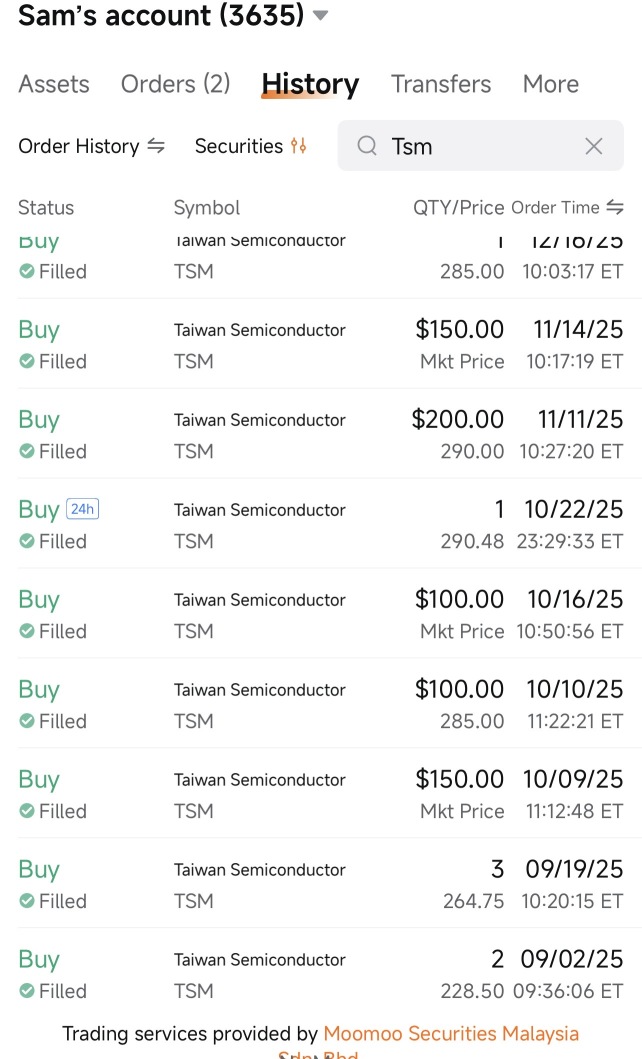Open the Assets tab
Viewport: 642px width, 1059px height.
54,84
